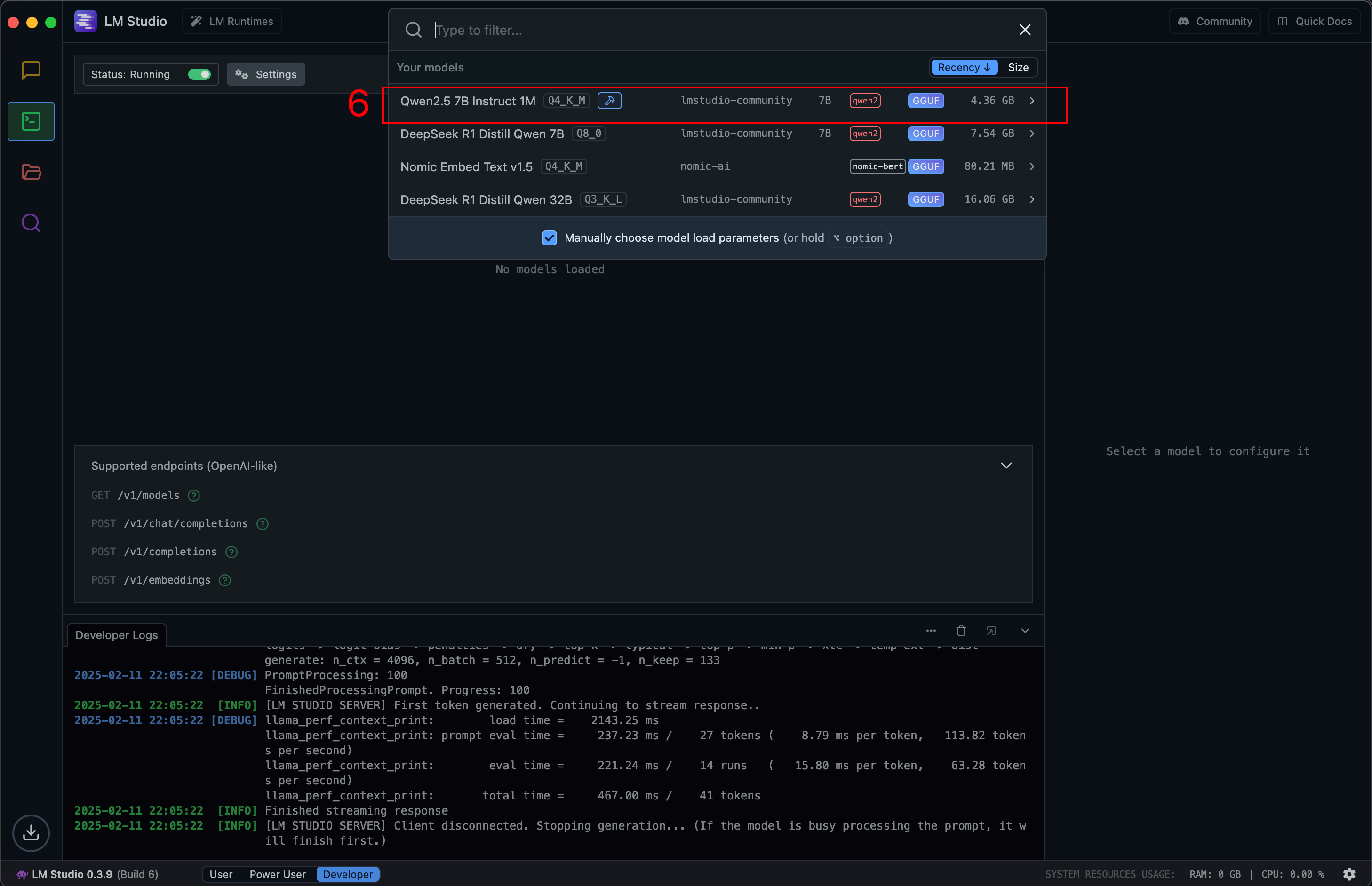Viewport: 1372px width, 886px height.
Task: Select DeepSeek R1 Distill Qwen 7B model
Action: coord(717,134)
